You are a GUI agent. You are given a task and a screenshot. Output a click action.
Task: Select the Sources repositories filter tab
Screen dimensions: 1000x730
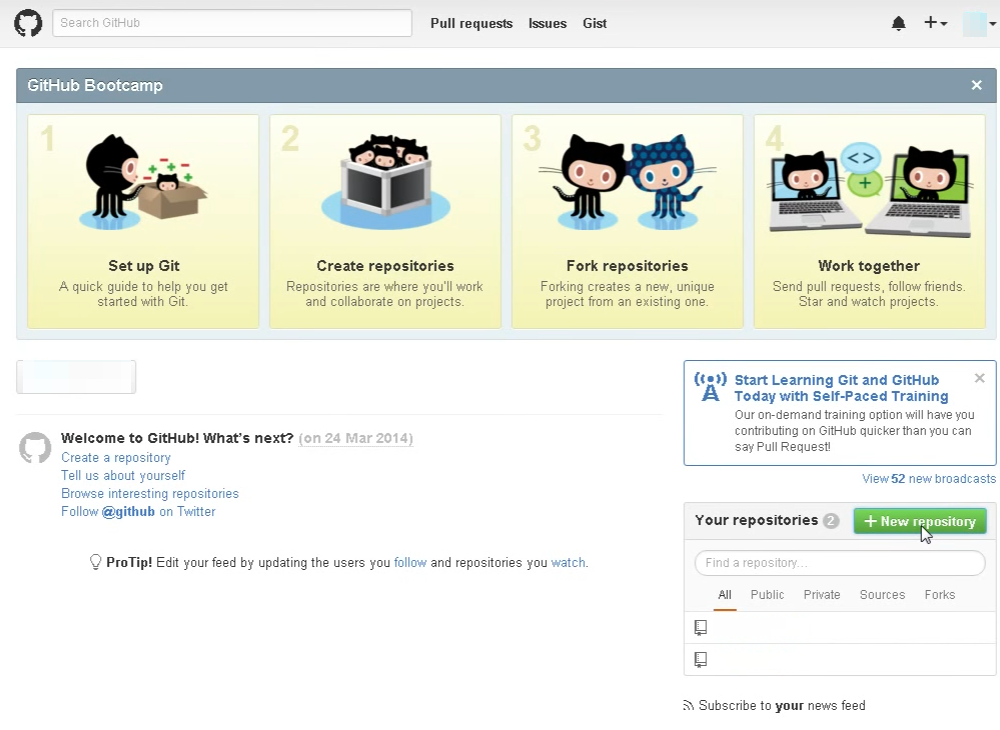(x=882, y=595)
